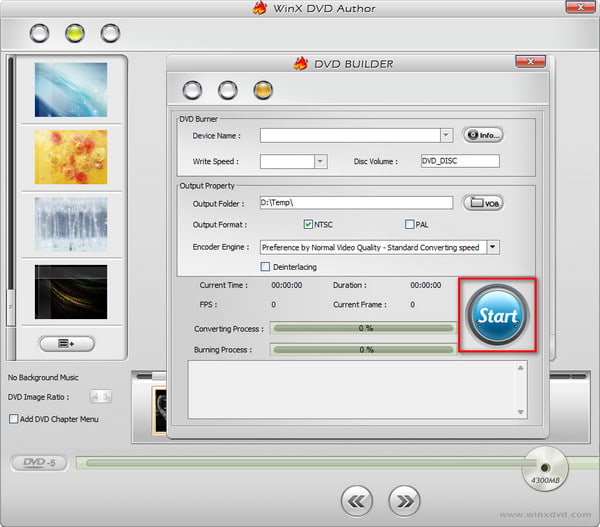Check the PAL output format box

[409, 224]
